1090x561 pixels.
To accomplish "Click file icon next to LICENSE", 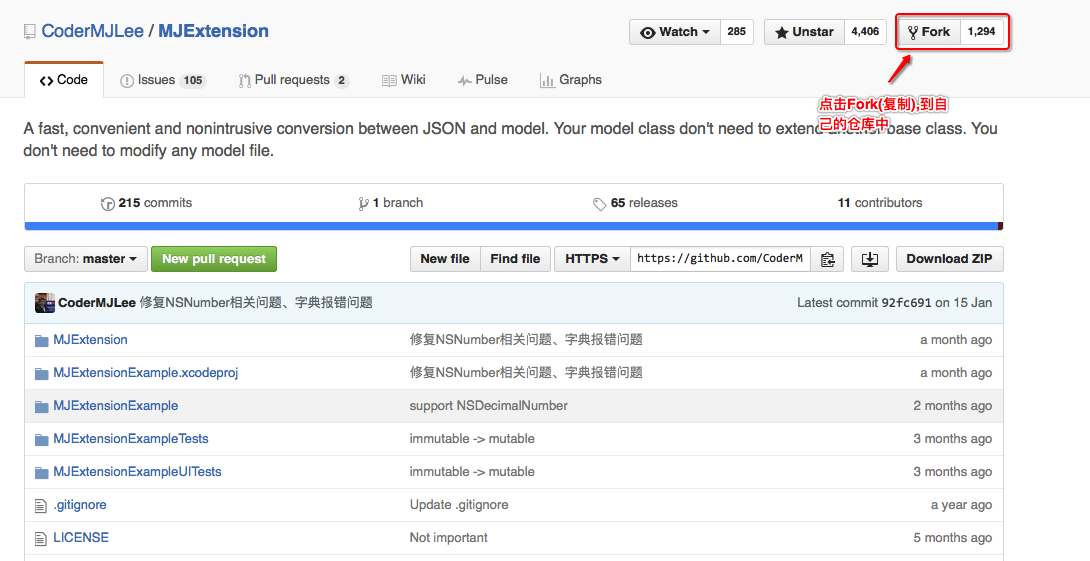I will coord(41,538).
